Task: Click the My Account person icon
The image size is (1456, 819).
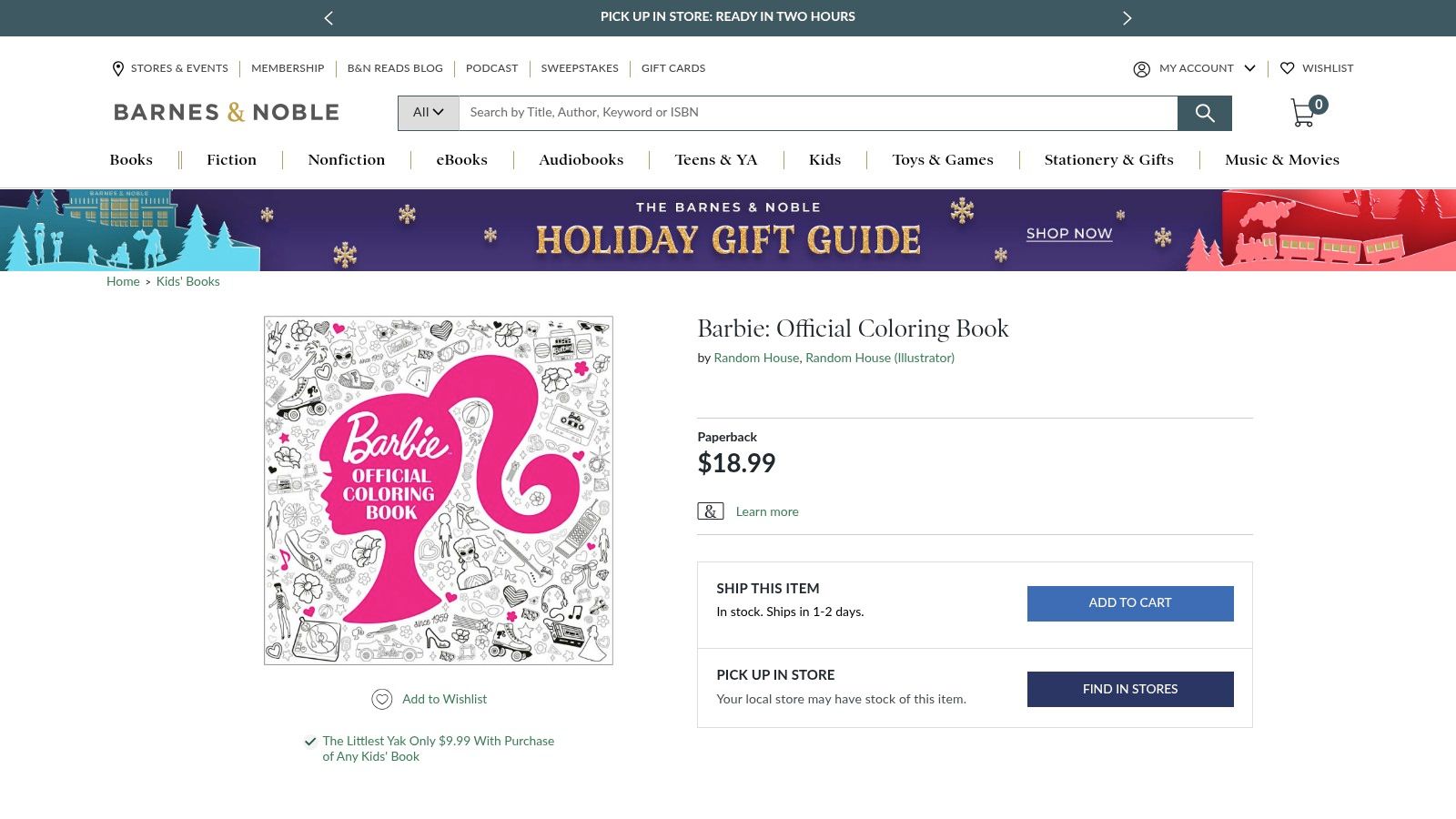Action: (1141, 68)
